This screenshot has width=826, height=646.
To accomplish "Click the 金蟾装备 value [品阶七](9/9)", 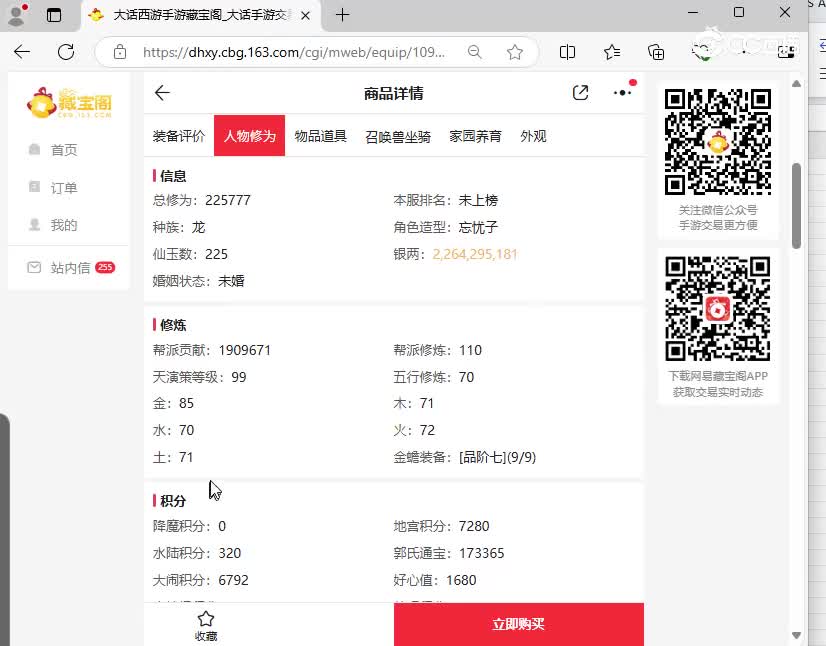I will (497, 457).
